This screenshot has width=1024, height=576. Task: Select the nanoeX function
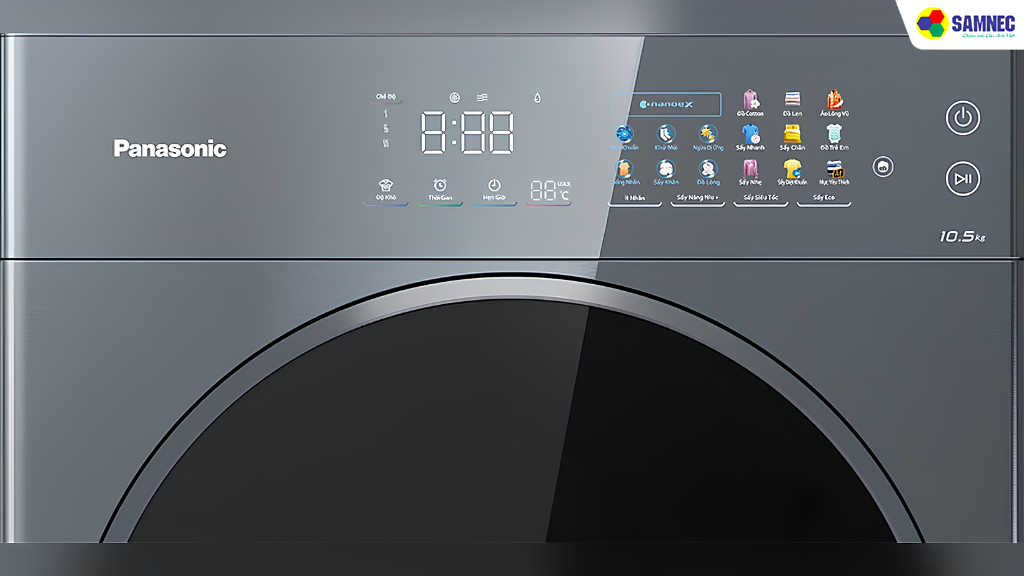(666, 104)
